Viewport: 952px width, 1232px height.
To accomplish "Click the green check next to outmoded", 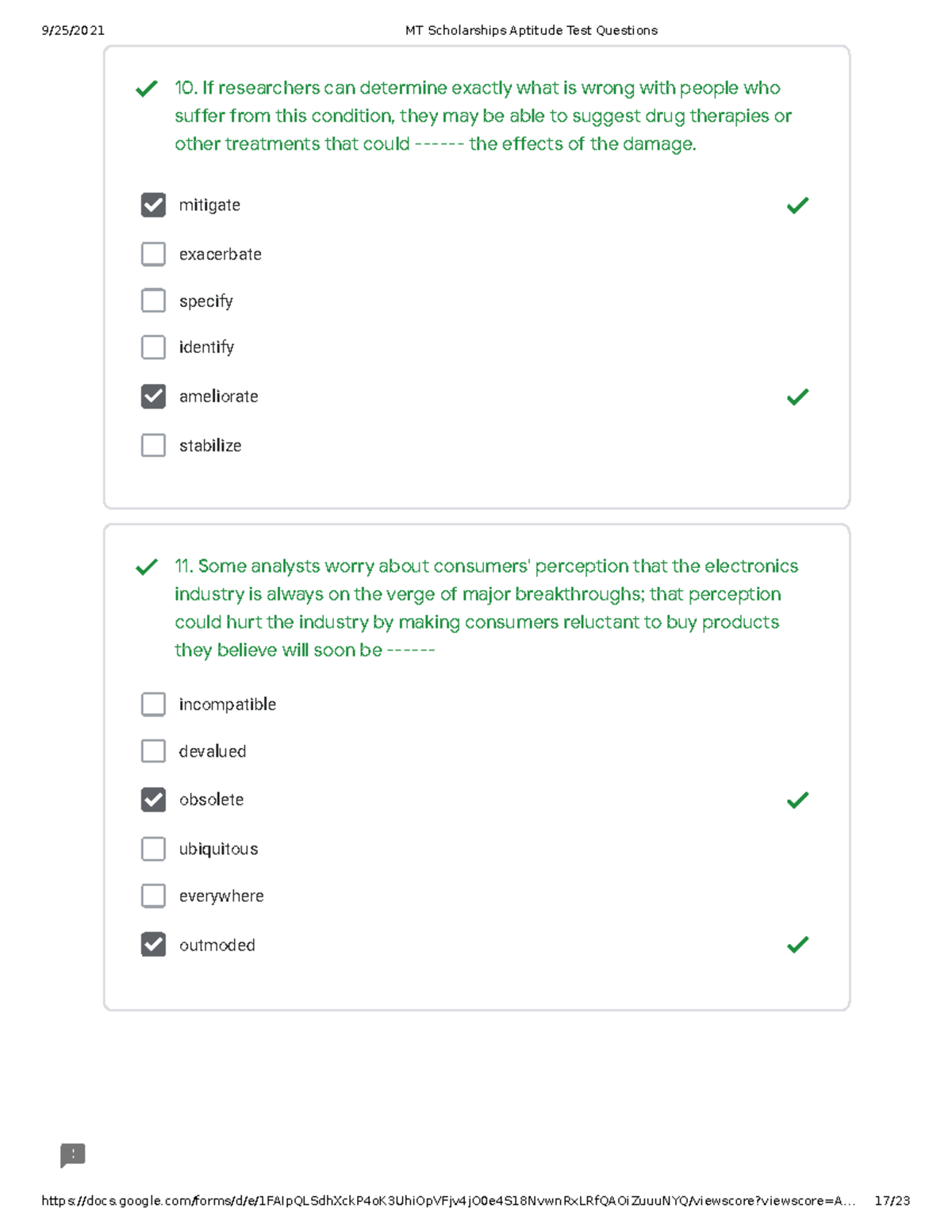I will (x=797, y=945).
